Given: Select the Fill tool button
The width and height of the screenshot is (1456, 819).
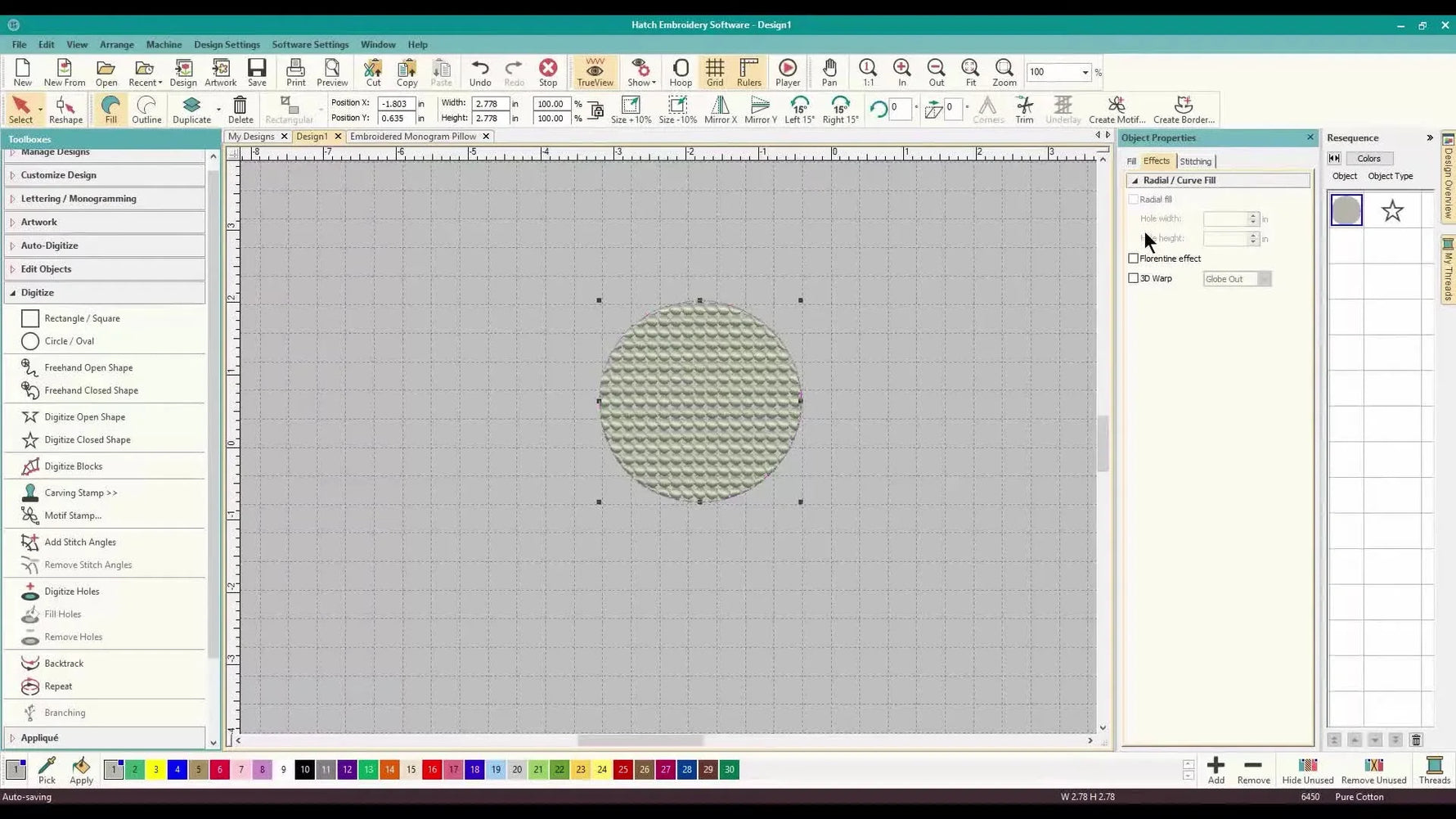Looking at the screenshot, I should coord(110,110).
